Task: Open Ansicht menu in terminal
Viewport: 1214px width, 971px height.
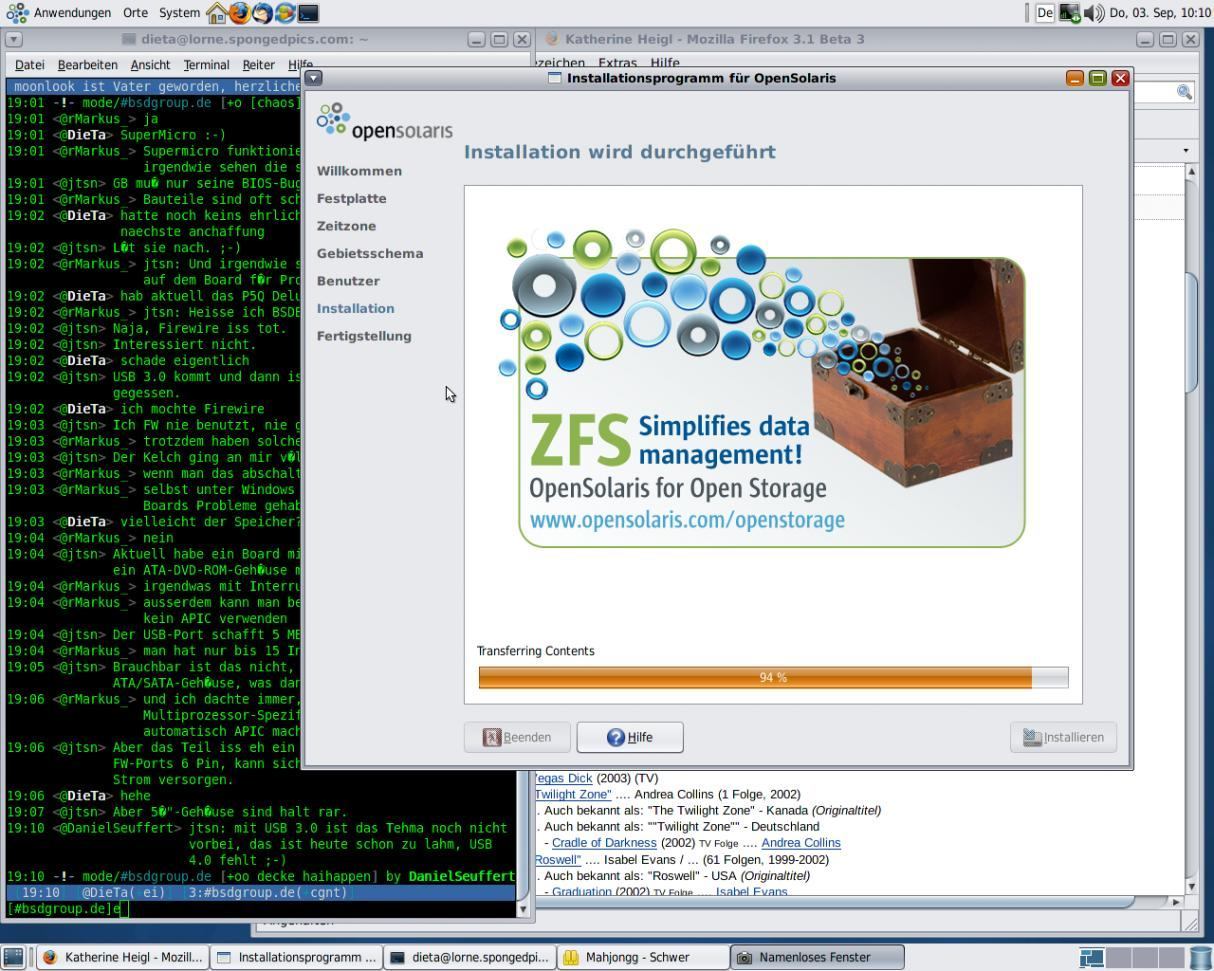Action: click(150, 64)
